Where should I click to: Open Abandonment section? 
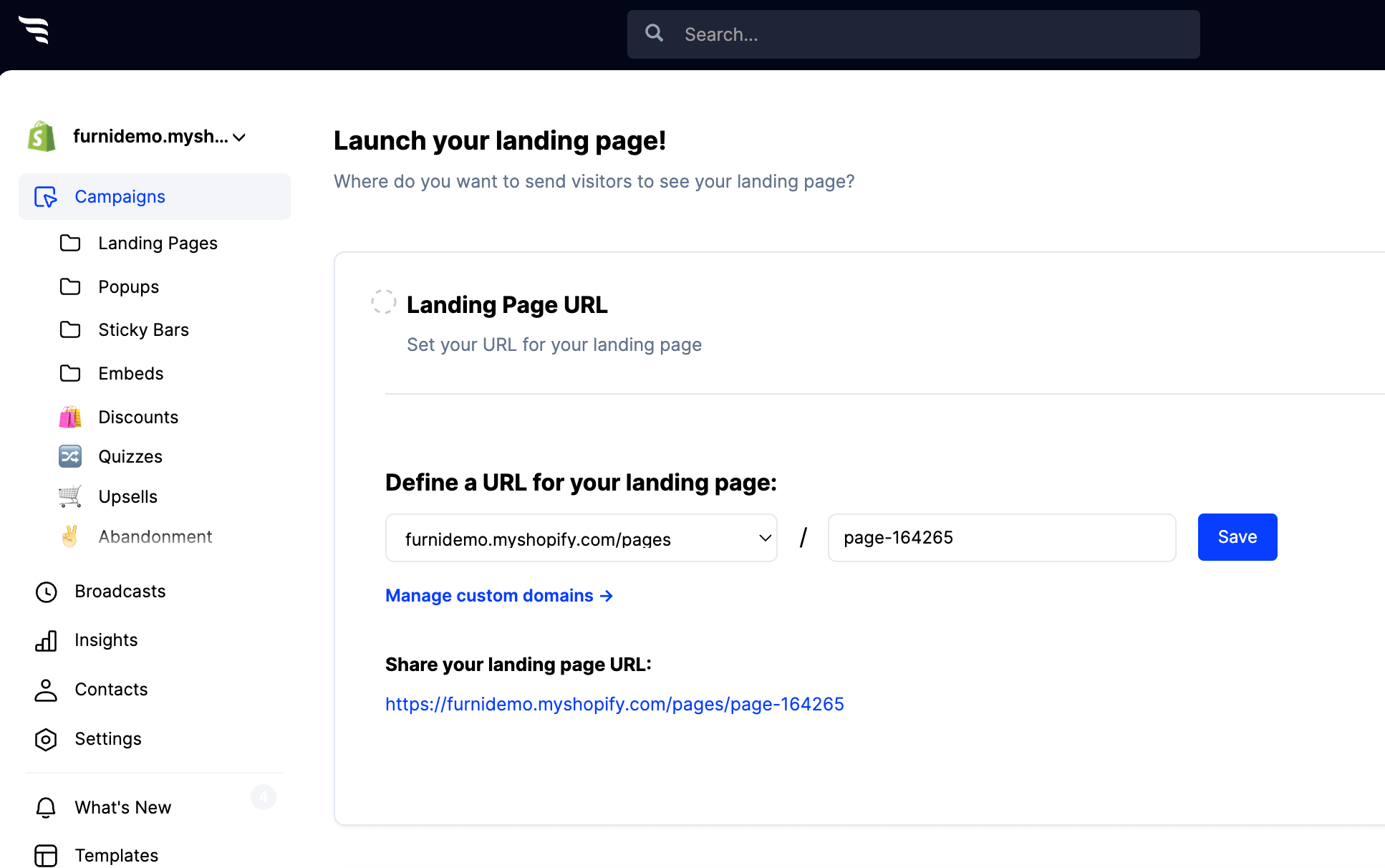tap(155, 537)
